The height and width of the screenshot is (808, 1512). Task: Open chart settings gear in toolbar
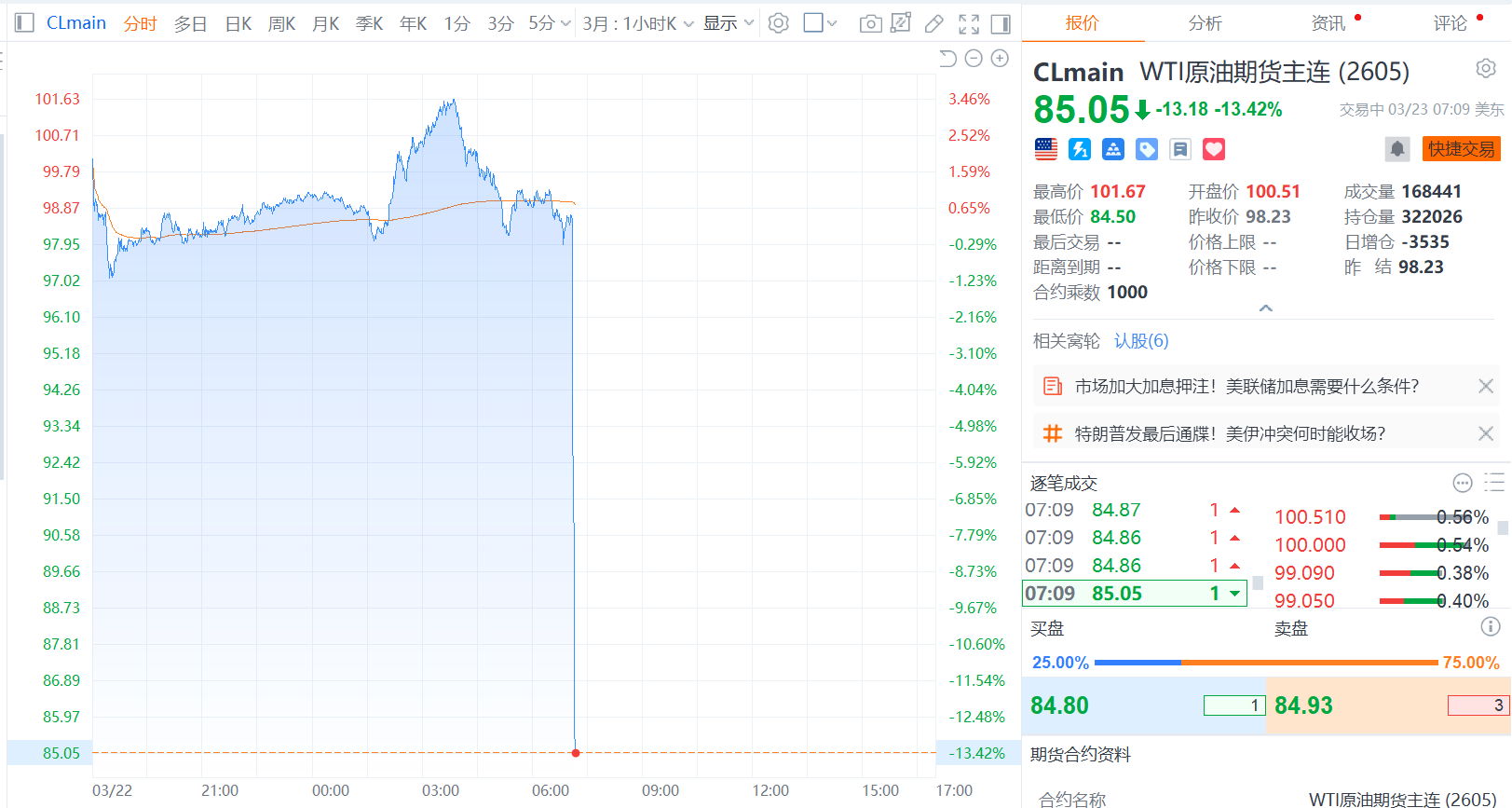(779, 23)
